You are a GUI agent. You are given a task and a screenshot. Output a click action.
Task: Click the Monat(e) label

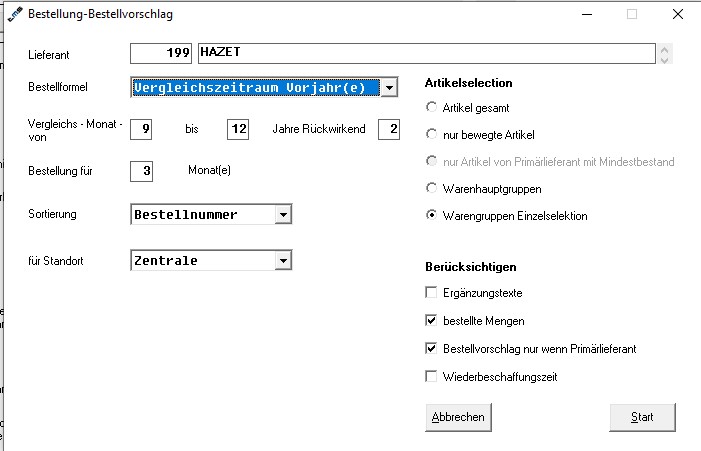[209, 170]
